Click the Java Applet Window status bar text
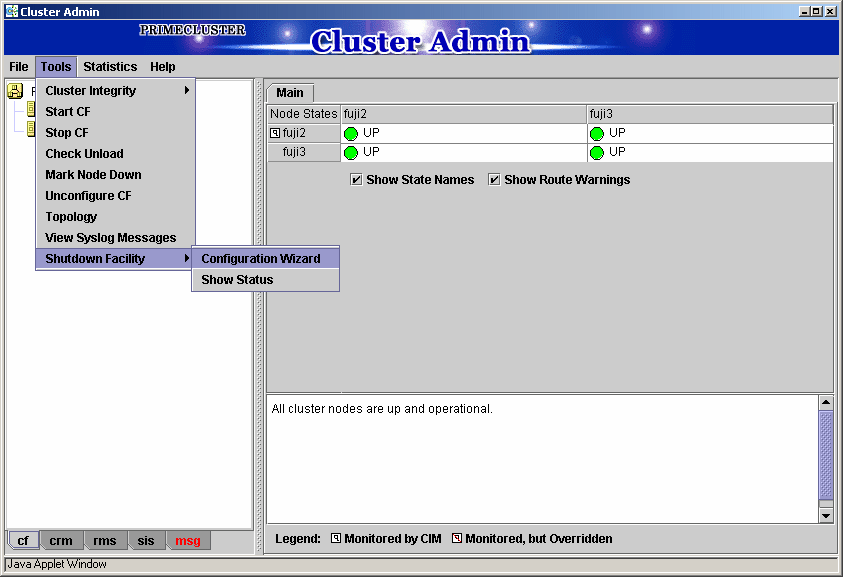This screenshot has height=577, width=843. 57,564
